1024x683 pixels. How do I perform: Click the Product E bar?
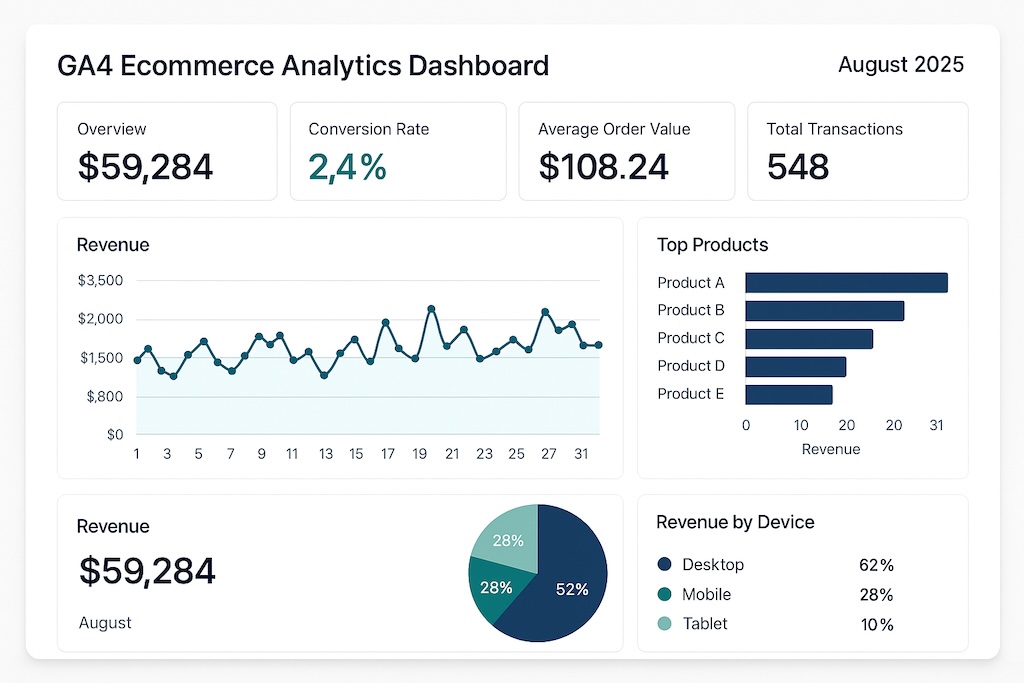(789, 395)
